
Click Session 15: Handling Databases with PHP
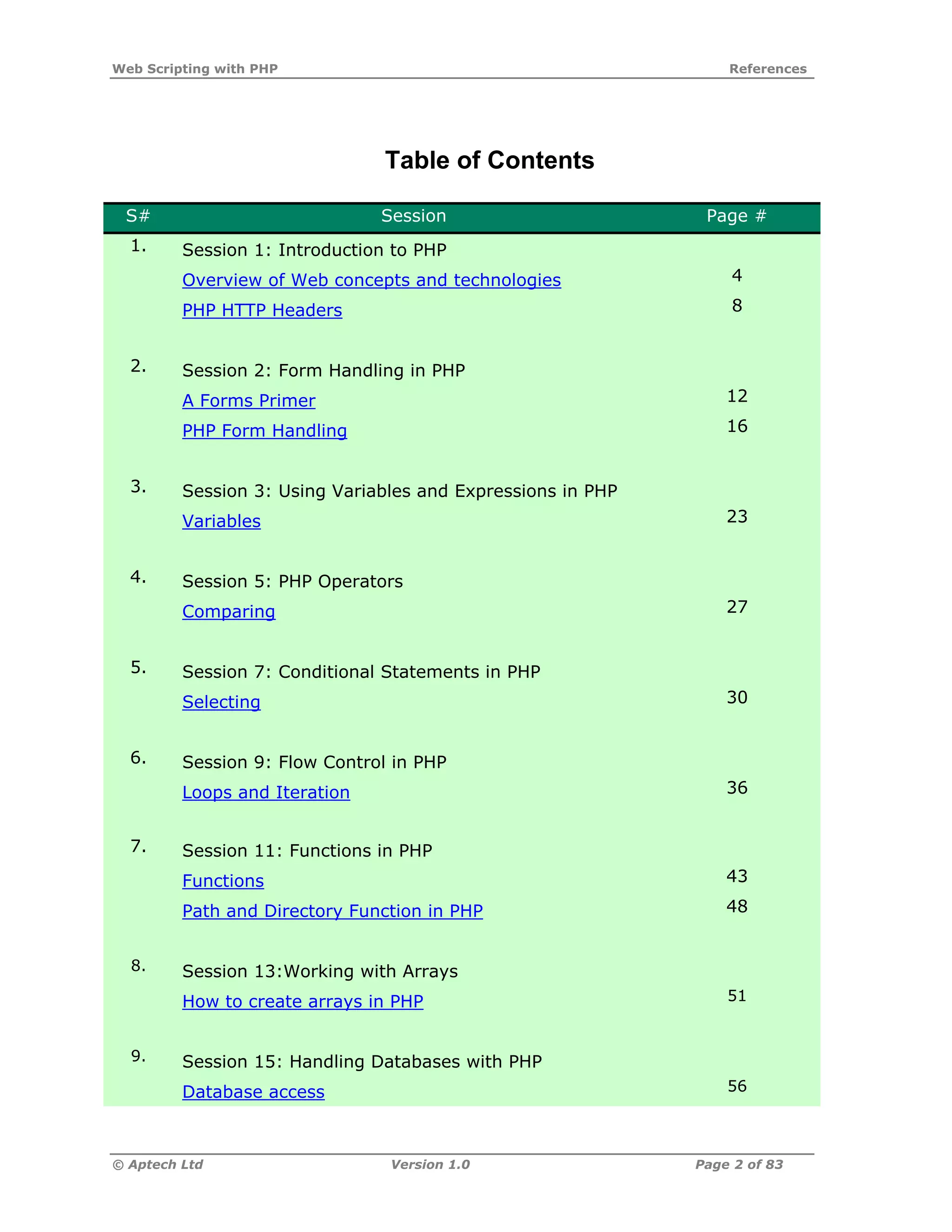pyautogui.click(x=362, y=1062)
